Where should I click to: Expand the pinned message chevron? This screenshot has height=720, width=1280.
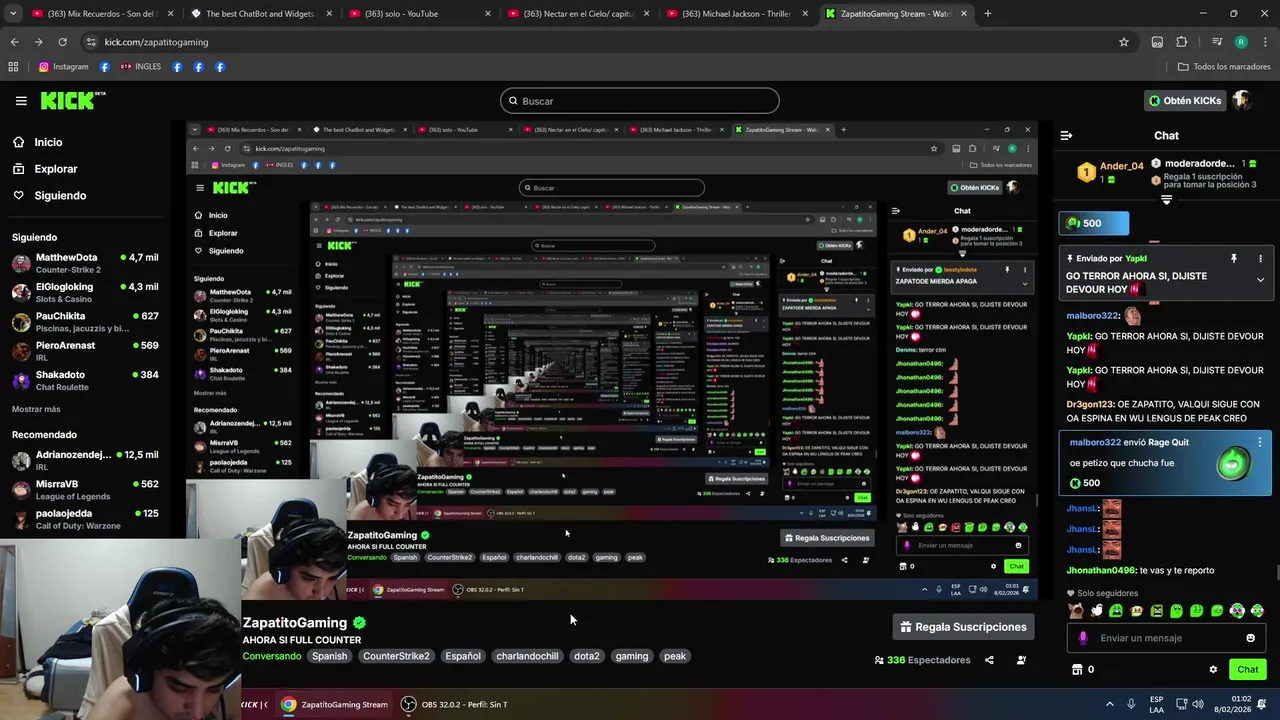pyautogui.click(x=1260, y=280)
